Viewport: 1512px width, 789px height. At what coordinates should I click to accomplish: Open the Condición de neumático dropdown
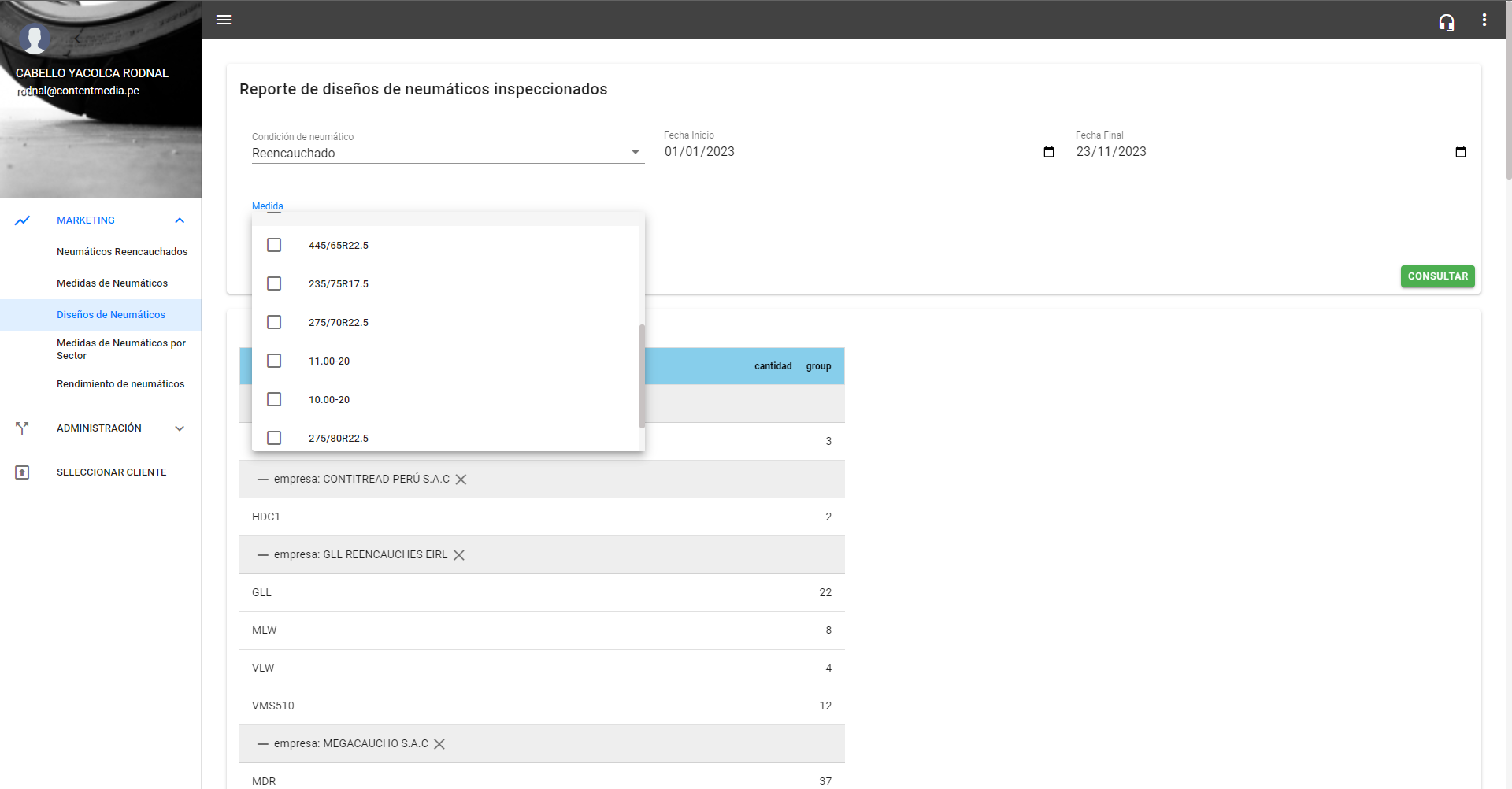pyautogui.click(x=447, y=153)
